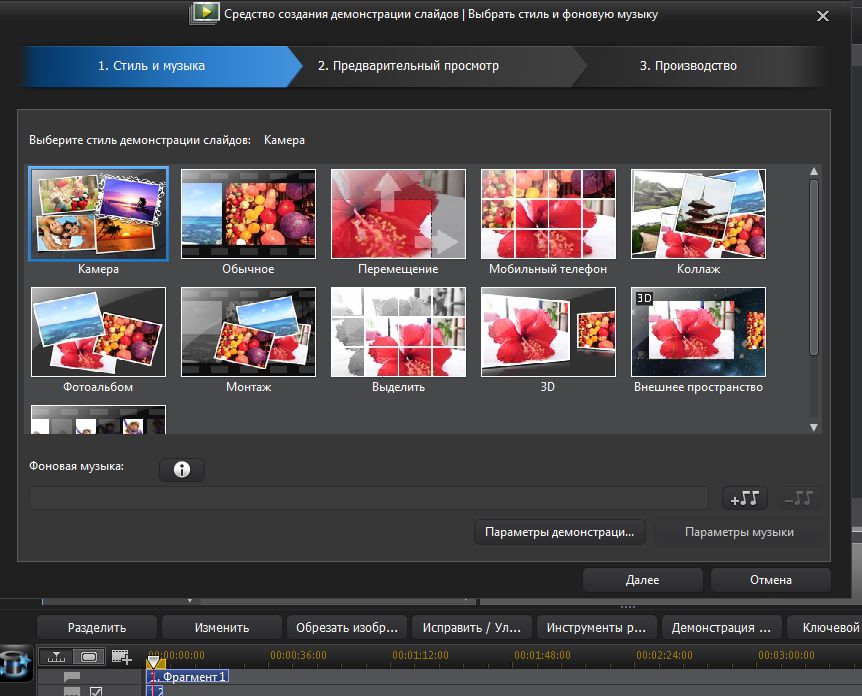Toggle the track enable checkbox in timeline
862x696 pixels.
coord(97,691)
